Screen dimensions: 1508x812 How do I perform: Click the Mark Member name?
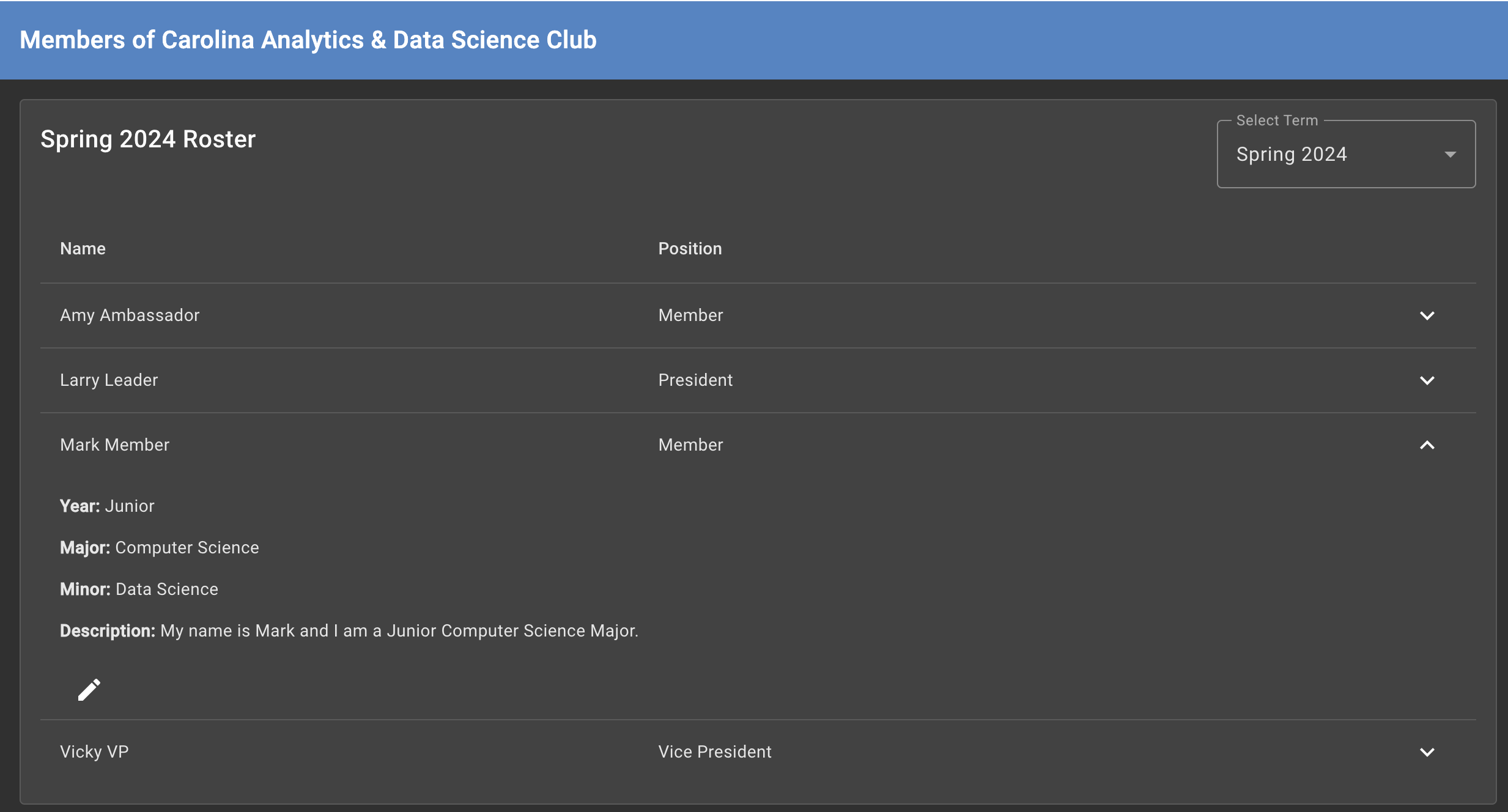pyautogui.click(x=114, y=445)
